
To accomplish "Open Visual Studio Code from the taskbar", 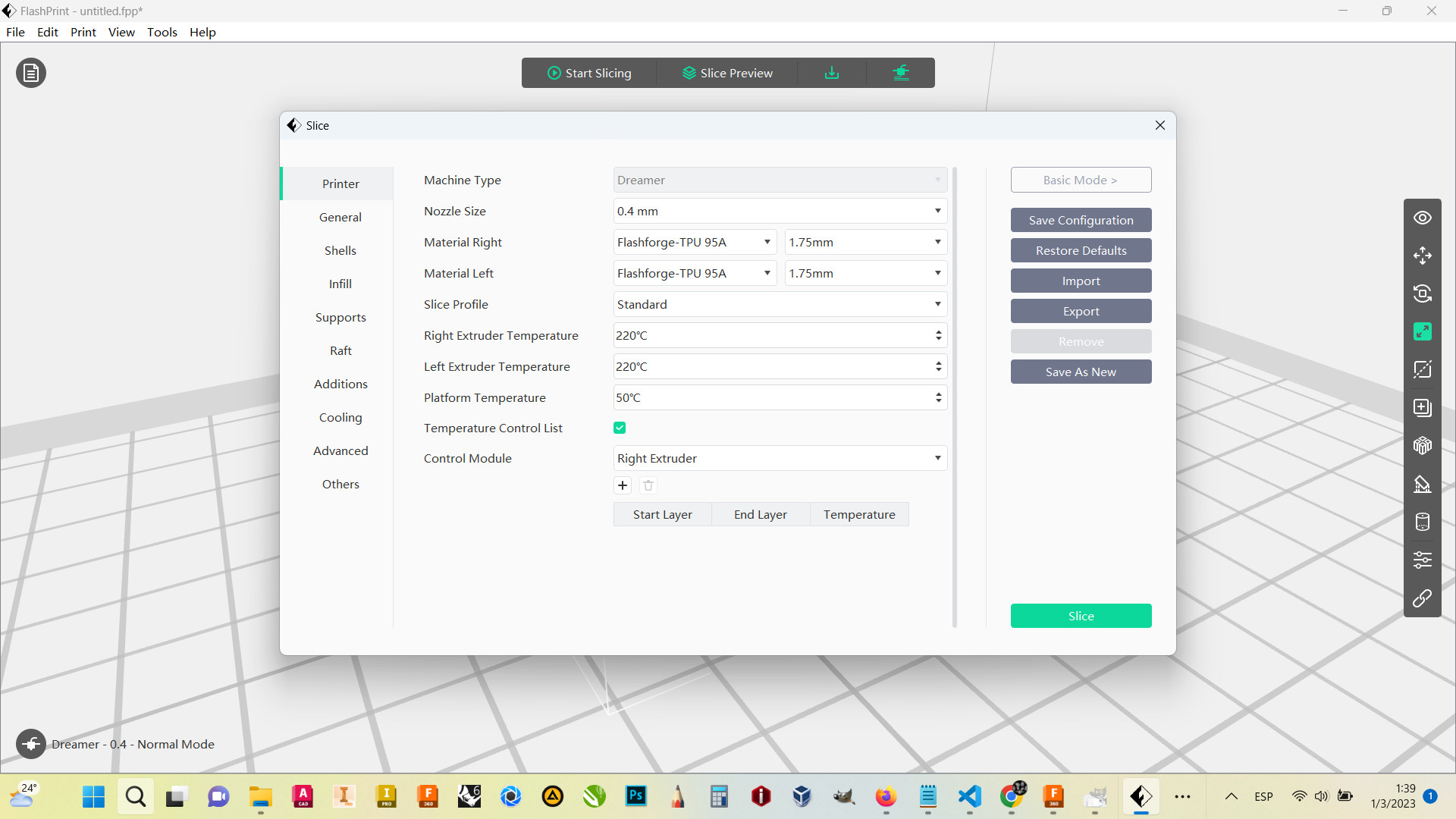I will [970, 796].
